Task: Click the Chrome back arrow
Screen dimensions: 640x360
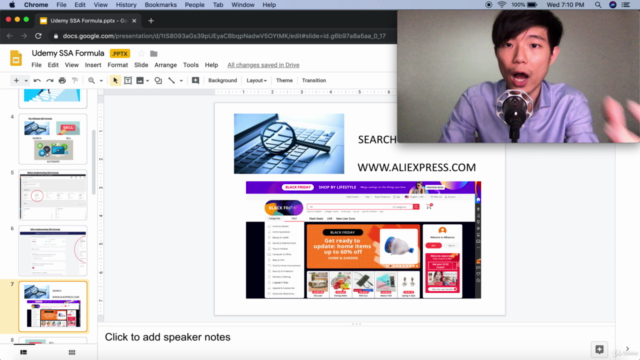Action: point(10,36)
